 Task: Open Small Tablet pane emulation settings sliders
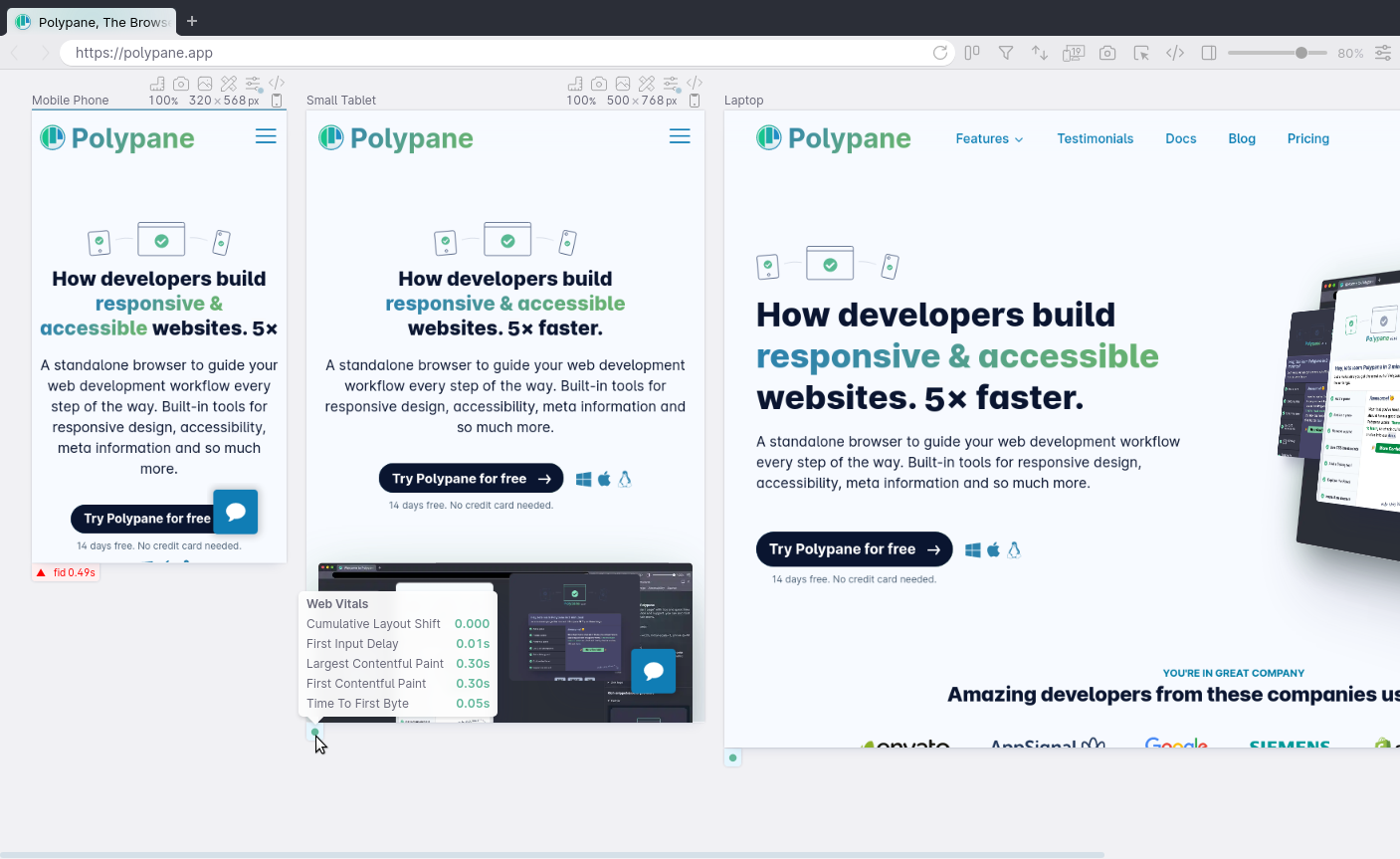click(x=671, y=84)
